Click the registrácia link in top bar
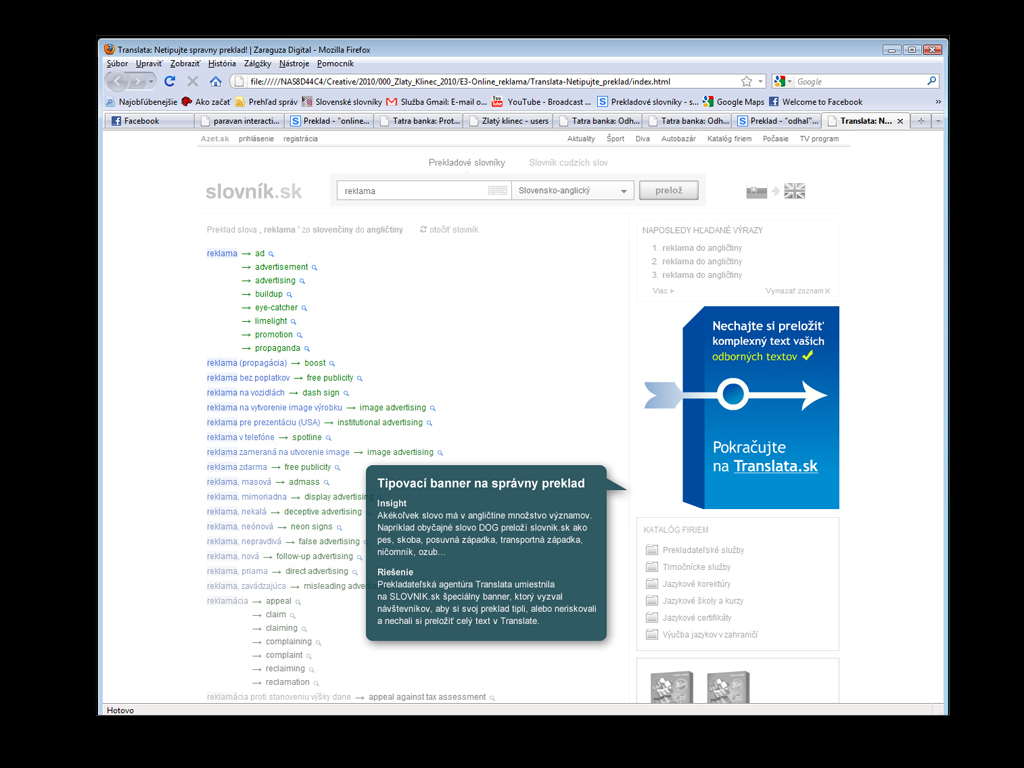This screenshot has width=1024, height=768. pos(300,139)
